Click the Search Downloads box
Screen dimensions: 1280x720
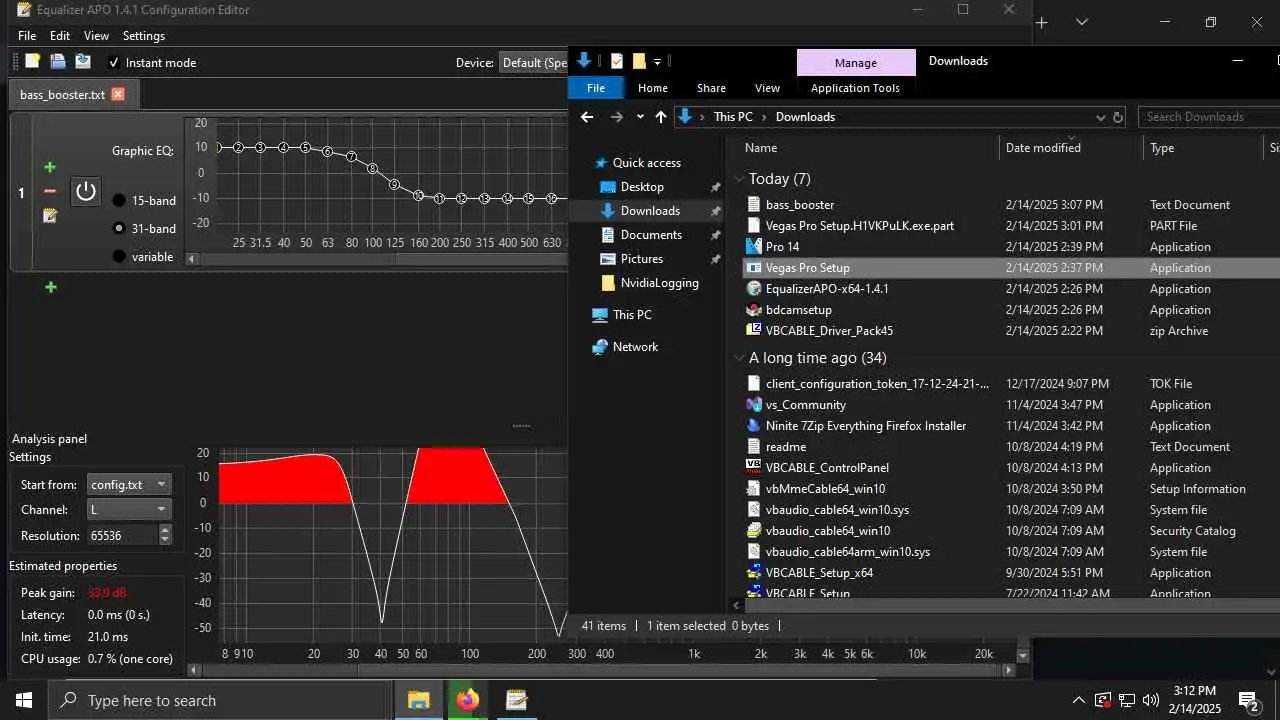[1210, 117]
